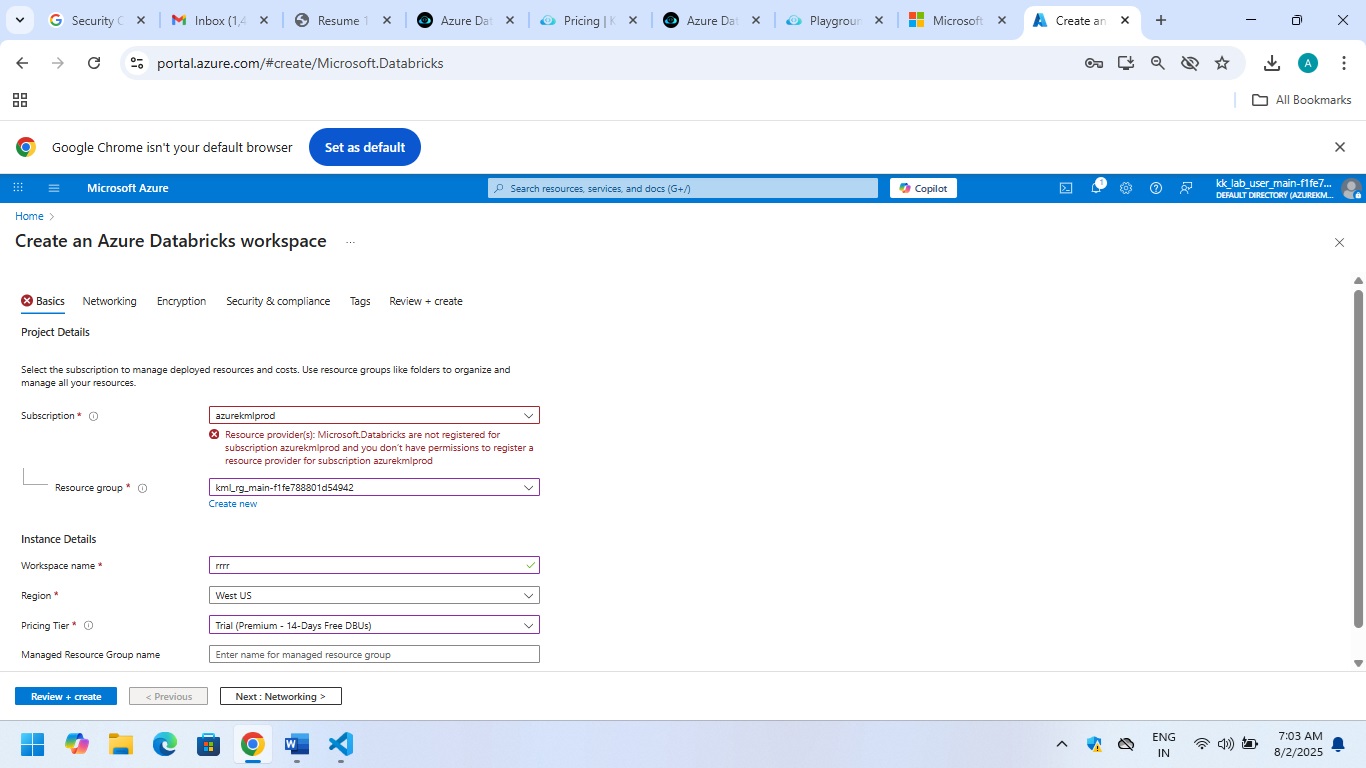Image resolution: width=1366 pixels, height=768 pixels.
Task: View site information icon in address bar
Action: (137, 63)
